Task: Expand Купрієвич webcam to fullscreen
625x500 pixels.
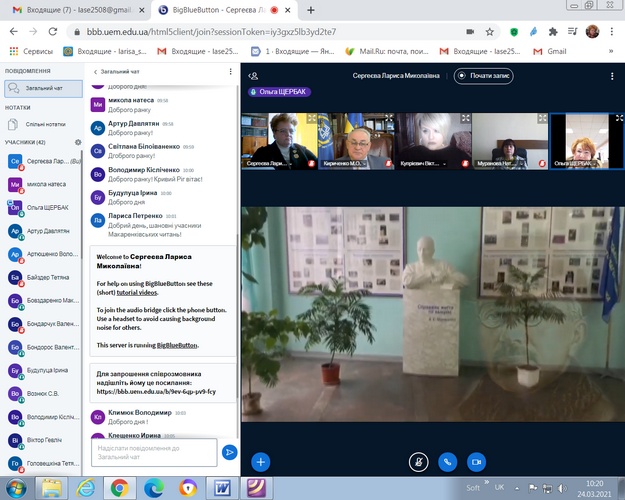Action: (466, 118)
